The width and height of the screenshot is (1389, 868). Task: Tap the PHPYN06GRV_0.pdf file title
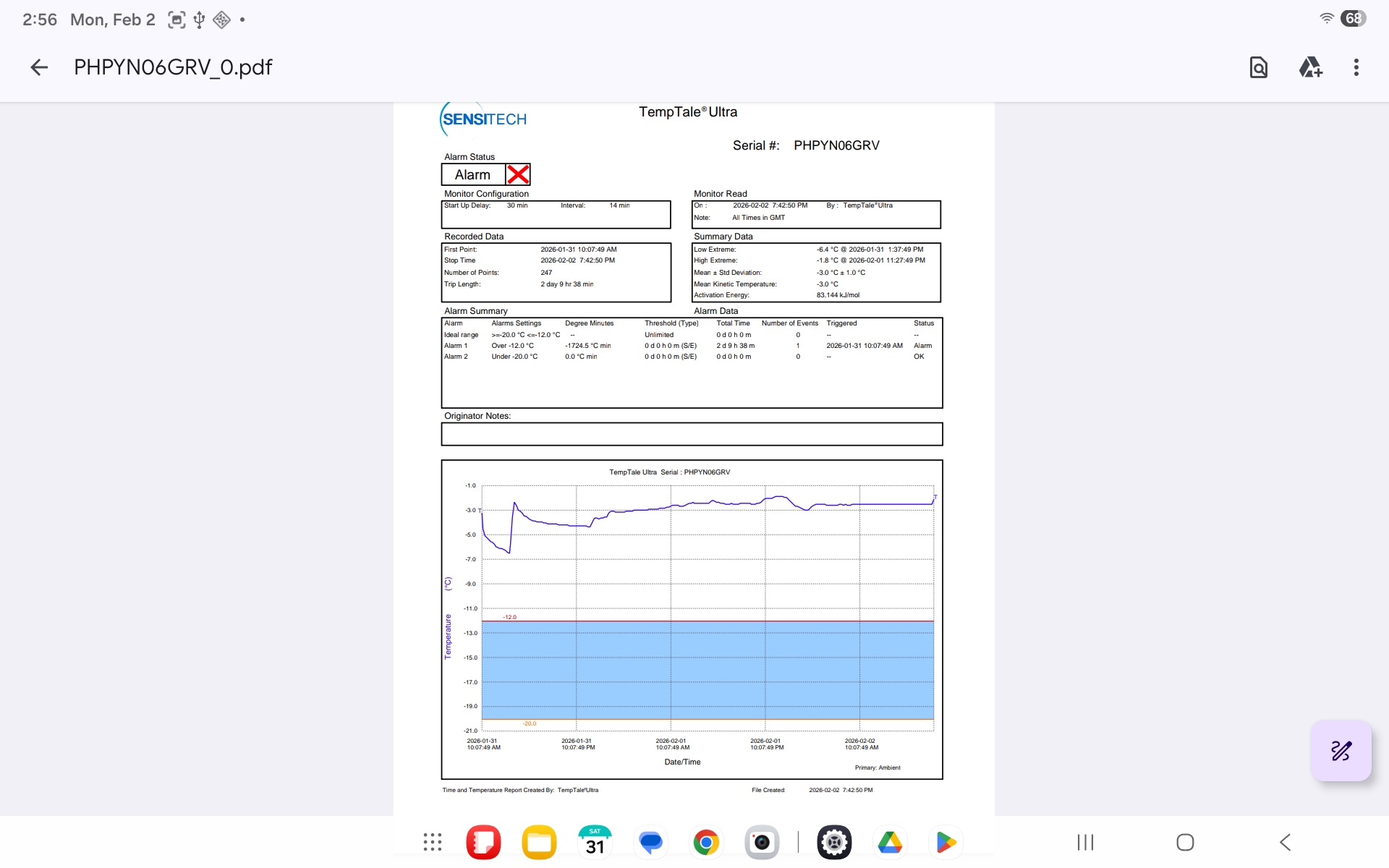pyautogui.click(x=173, y=67)
